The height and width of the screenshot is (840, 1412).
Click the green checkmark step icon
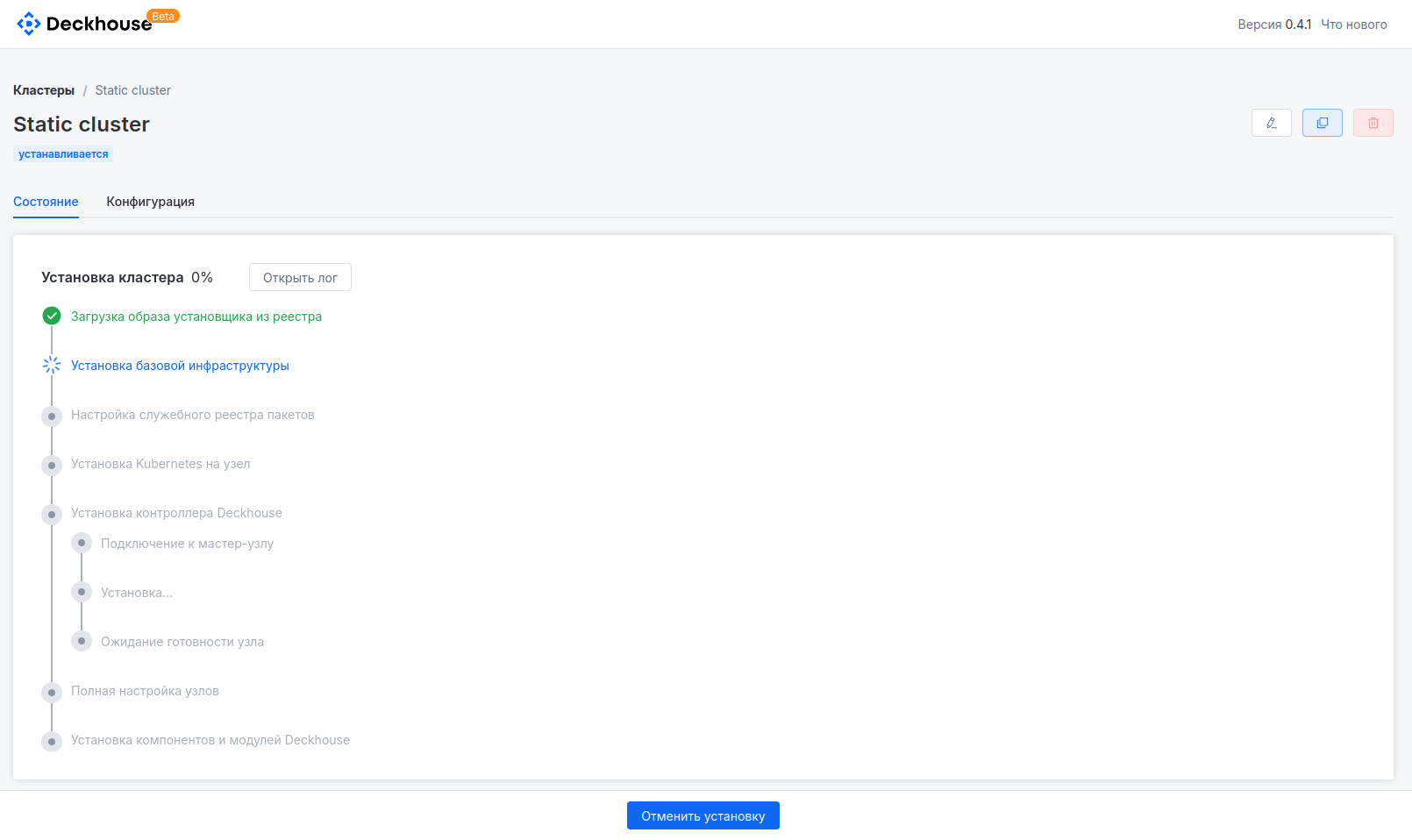tap(52, 316)
